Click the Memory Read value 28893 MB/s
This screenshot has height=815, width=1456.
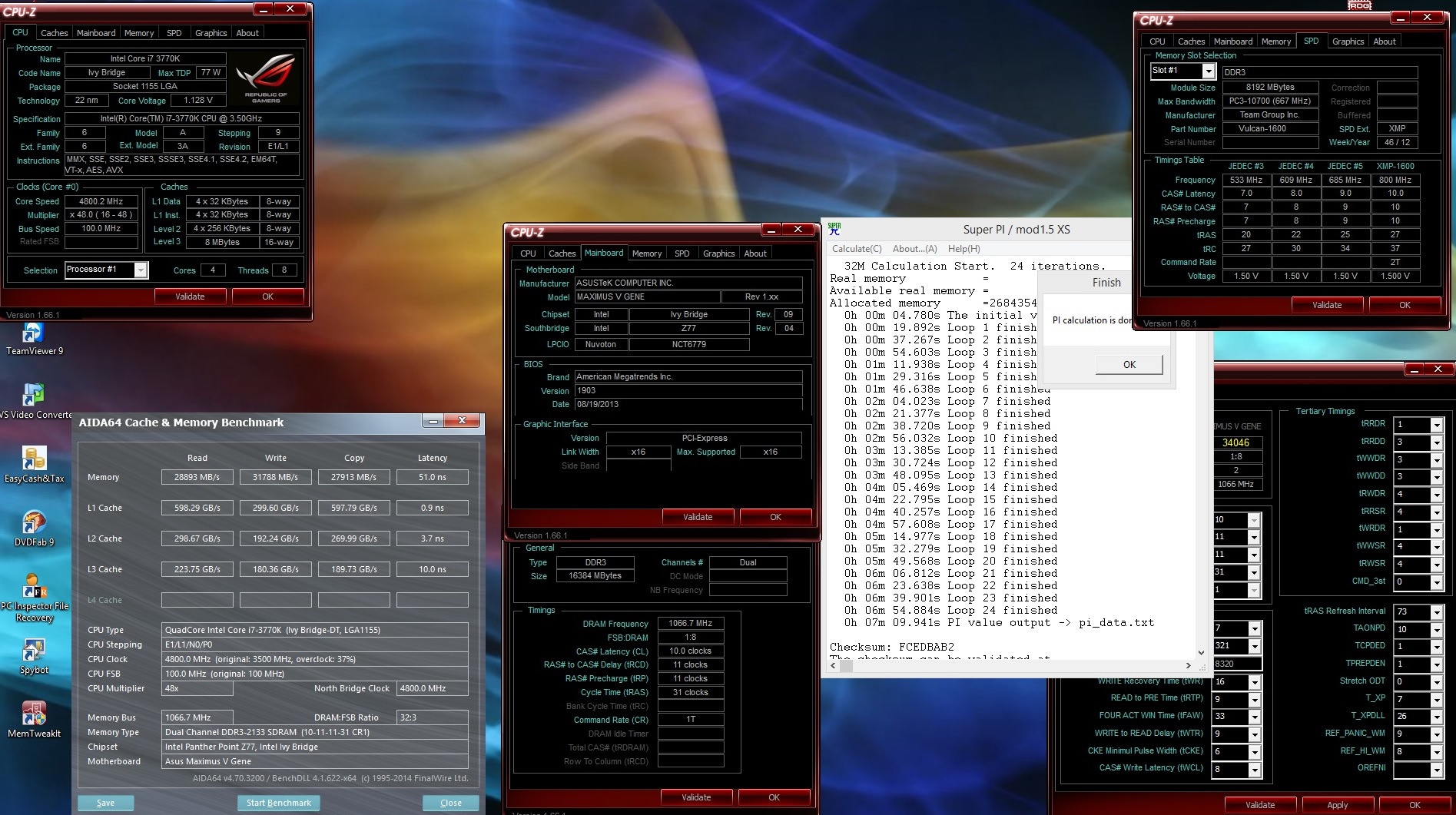click(x=197, y=477)
